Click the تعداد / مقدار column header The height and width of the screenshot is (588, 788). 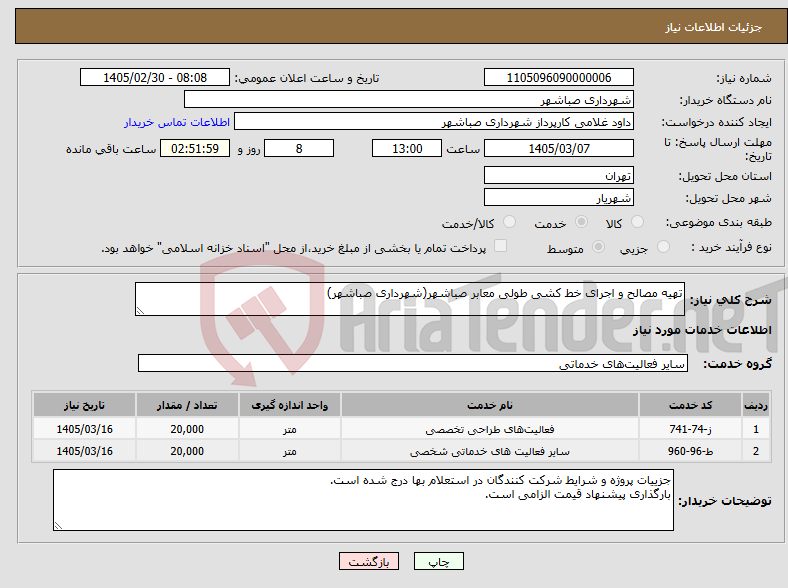tap(187, 405)
